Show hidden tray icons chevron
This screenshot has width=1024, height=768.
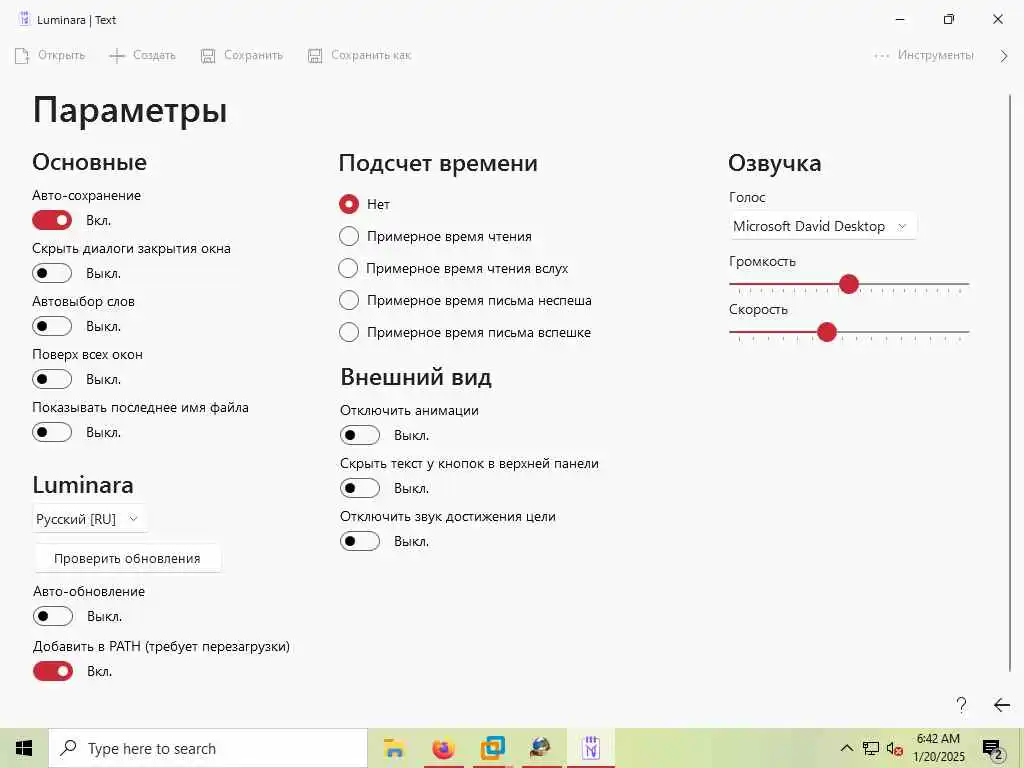(x=846, y=748)
